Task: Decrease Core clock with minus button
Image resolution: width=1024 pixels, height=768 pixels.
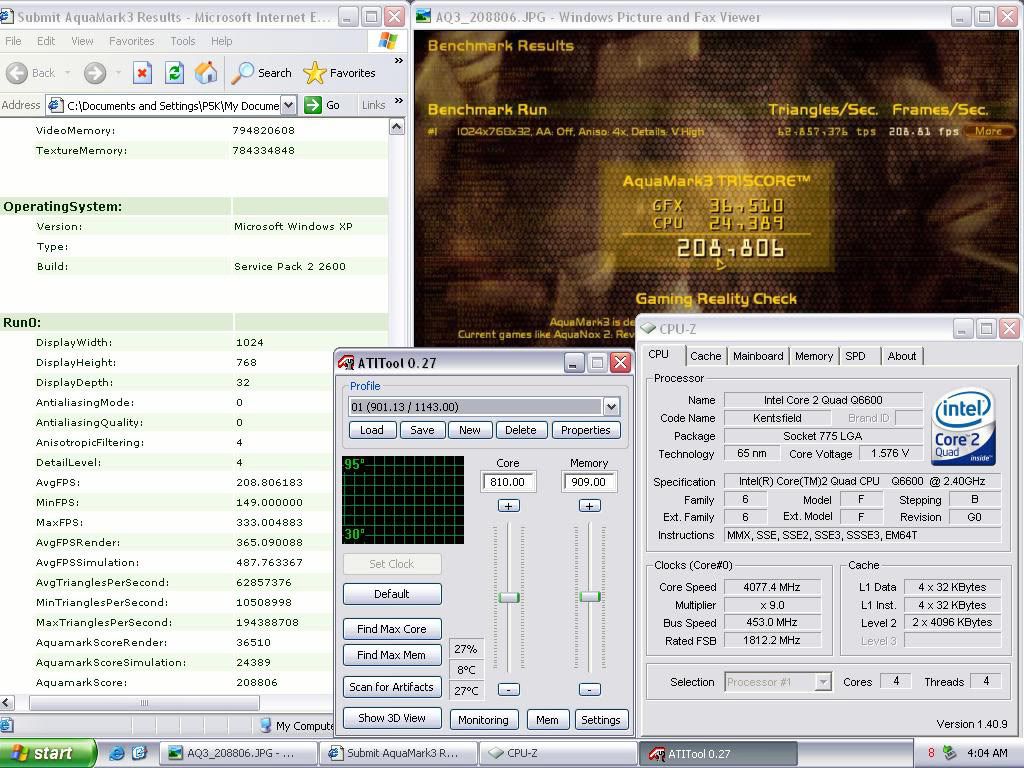Action: coord(509,690)
